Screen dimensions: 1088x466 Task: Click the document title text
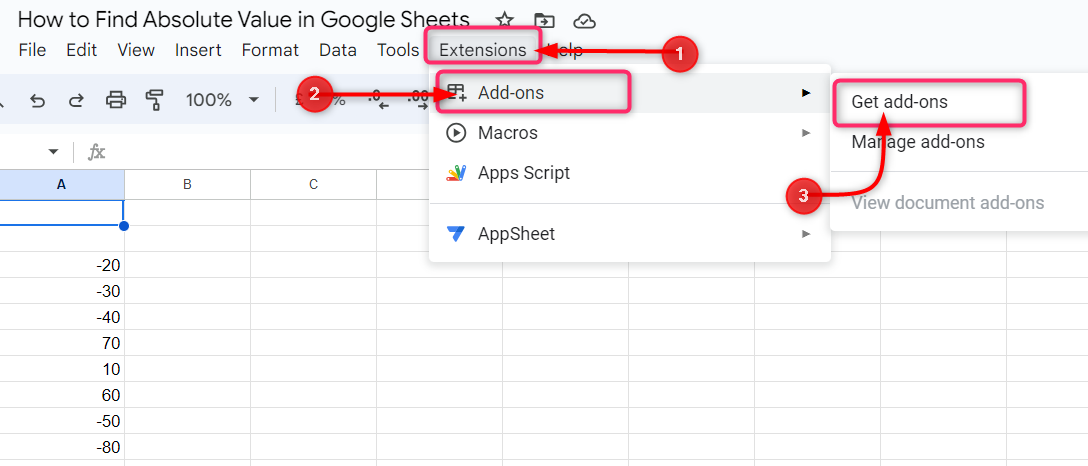pyautogui.click(x=243, y=19)
